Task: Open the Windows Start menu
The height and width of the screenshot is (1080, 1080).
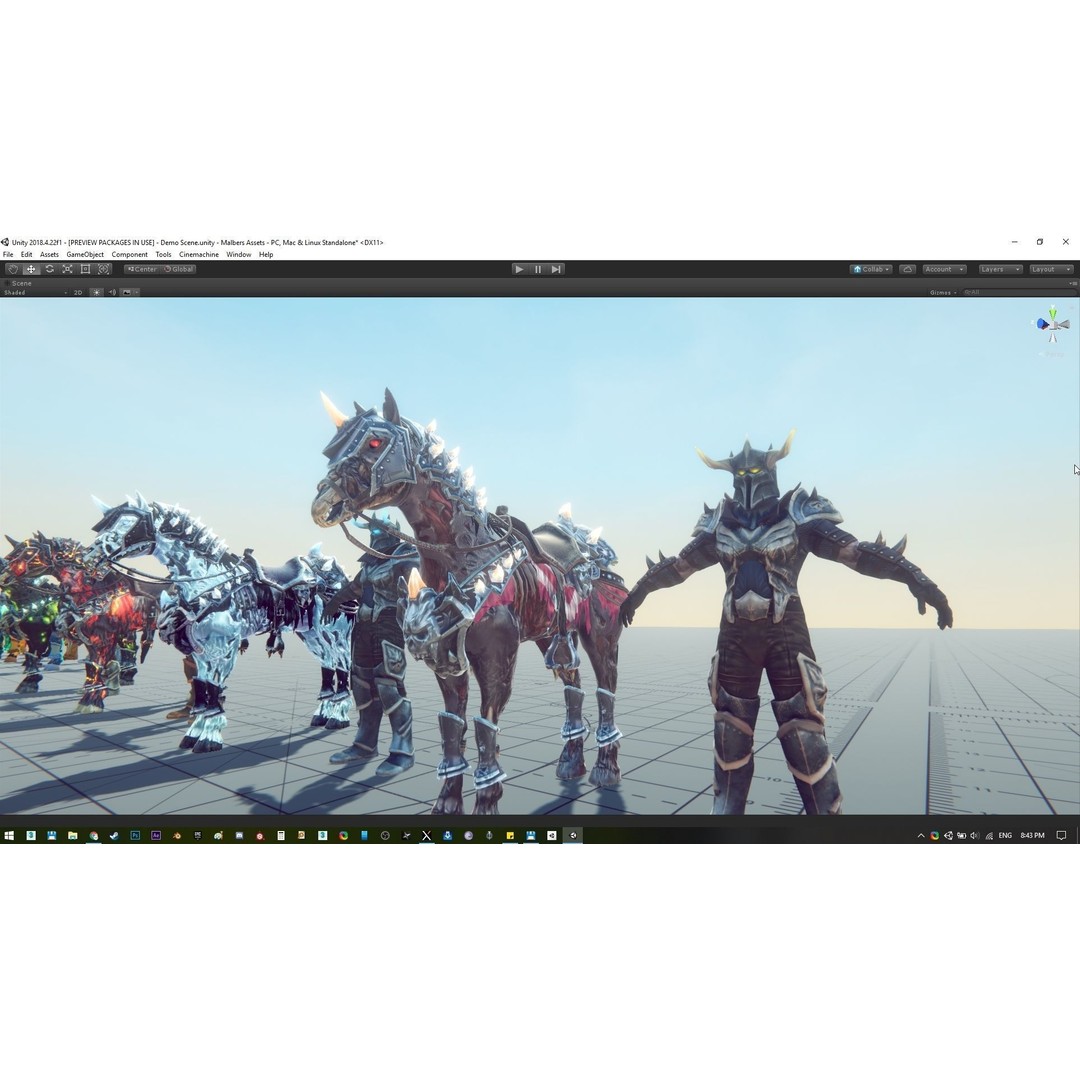Action: coord(9,835)
